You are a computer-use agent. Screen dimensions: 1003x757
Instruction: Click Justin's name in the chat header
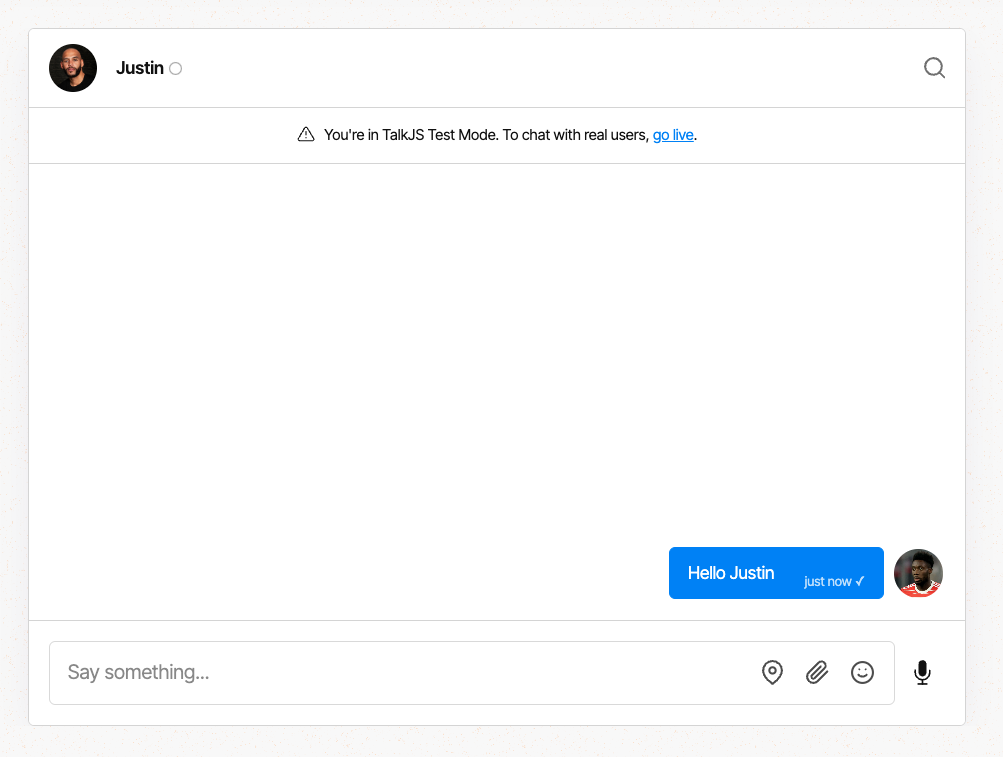point(140,68)
